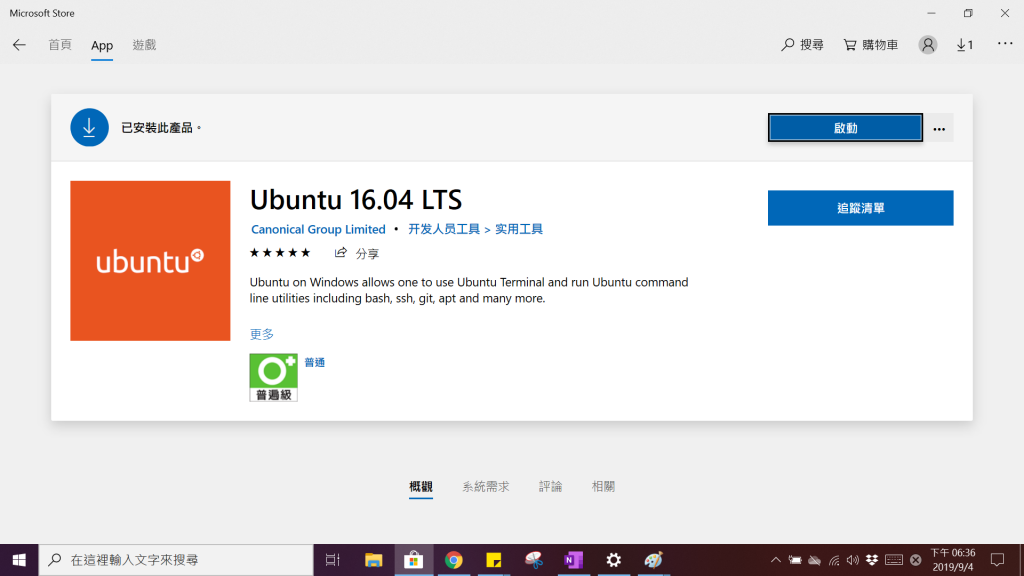Click the Ubuntu orange logo thumbnail
This screenshot has height=576, width=1024.
pyautogui.click(x=150, y=261)
